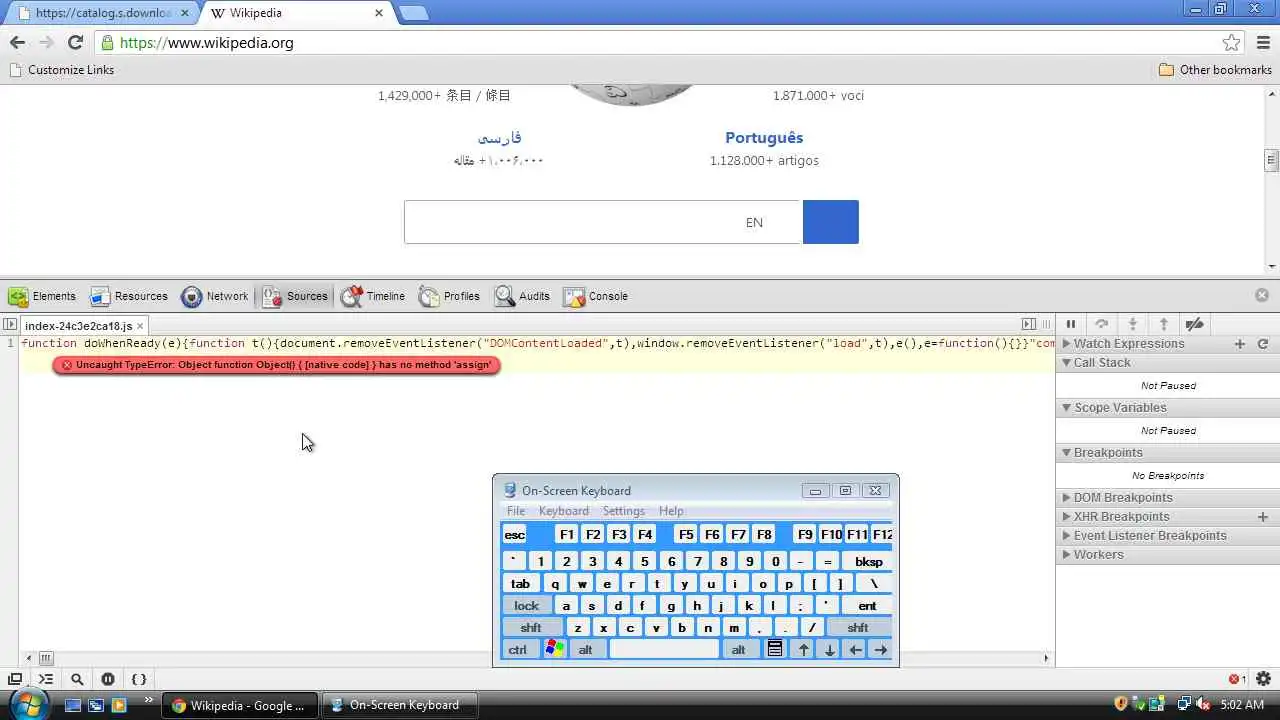This screenshot has height=720, width=1280.
Task: Deactivate all breakpoints in debugger
Action: coord(1194,324)
